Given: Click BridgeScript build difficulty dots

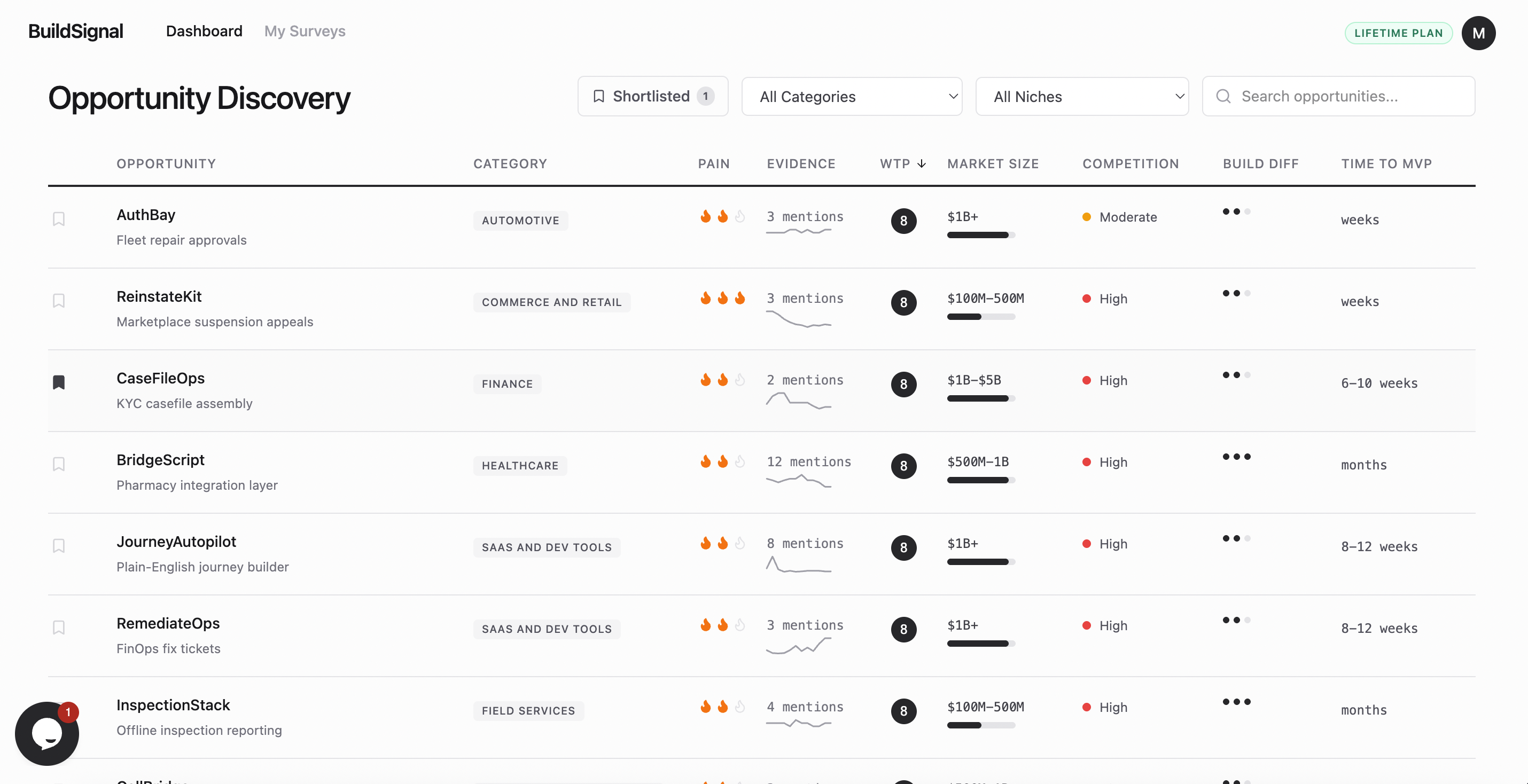Looking at the screenshot, I should [x=1236, y=457].
